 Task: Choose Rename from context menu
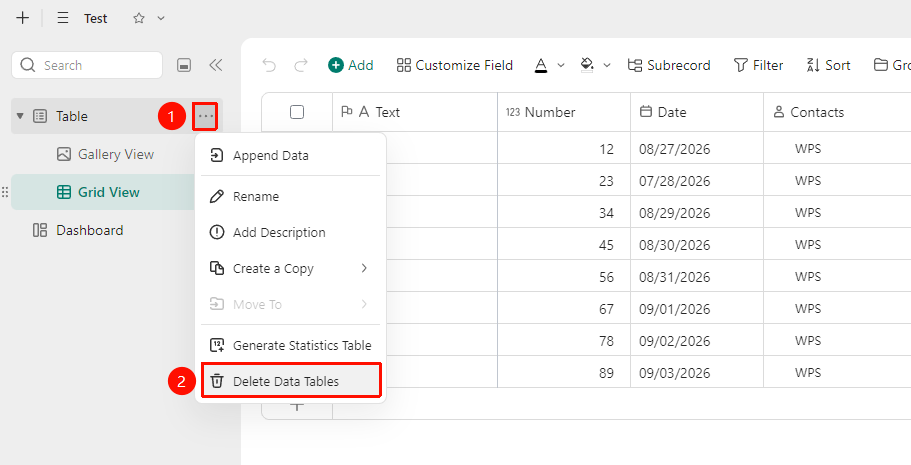click(290, 196)
